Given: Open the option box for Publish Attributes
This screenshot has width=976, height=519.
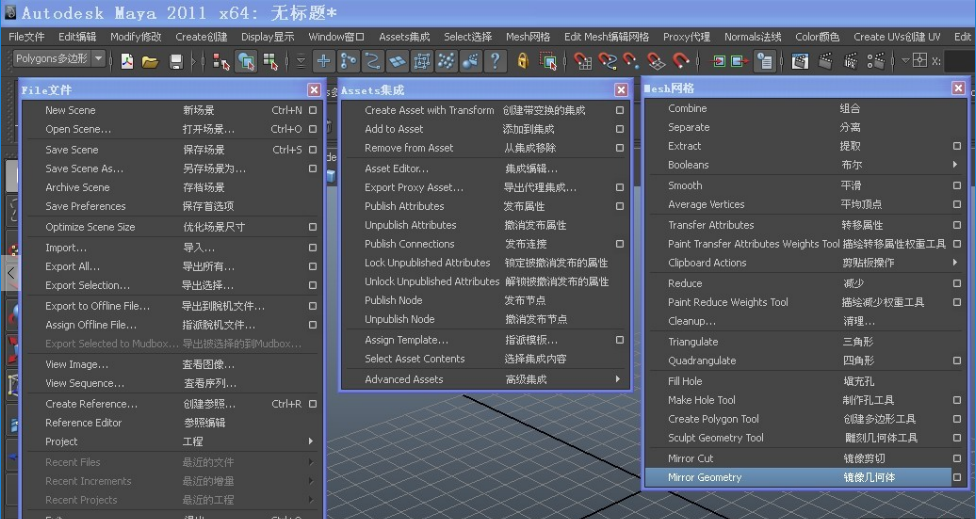Looking at the screenshot, I should click(619, 206).
